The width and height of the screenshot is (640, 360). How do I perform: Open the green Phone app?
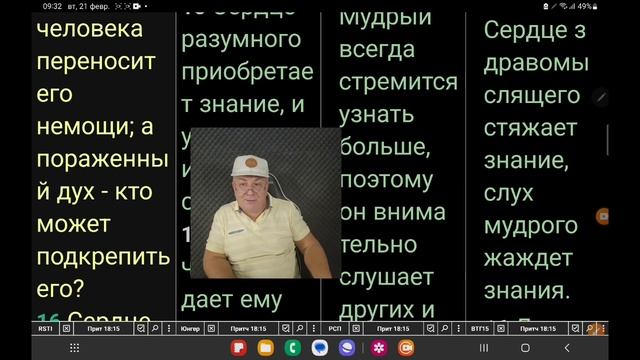(x=293, y=348)
